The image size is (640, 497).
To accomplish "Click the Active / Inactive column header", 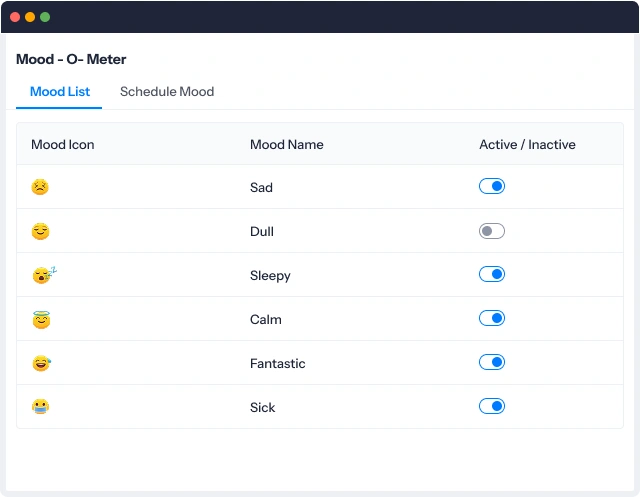I will pyautogui.click(x=527, y=144).
